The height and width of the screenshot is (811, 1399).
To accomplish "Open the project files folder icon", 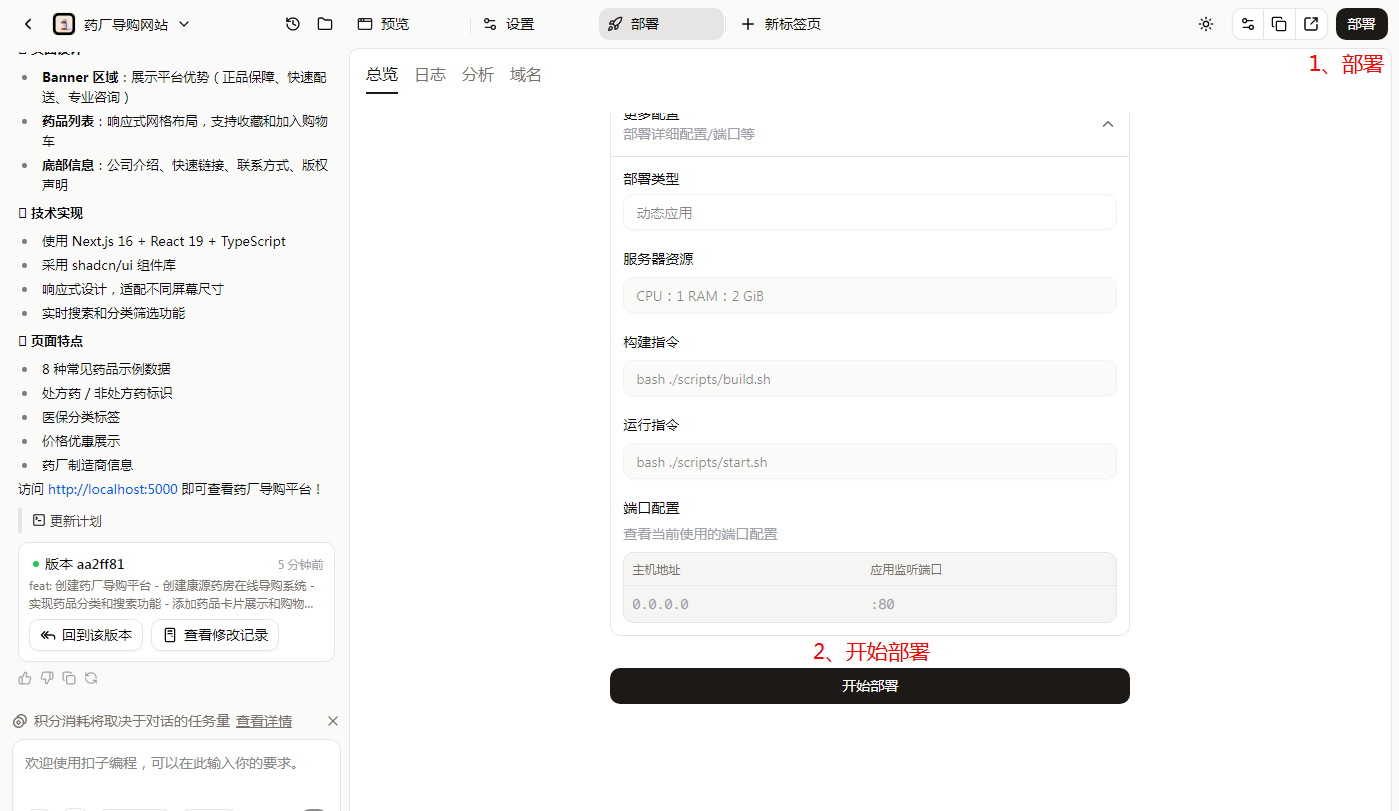I will pos(325,24).
